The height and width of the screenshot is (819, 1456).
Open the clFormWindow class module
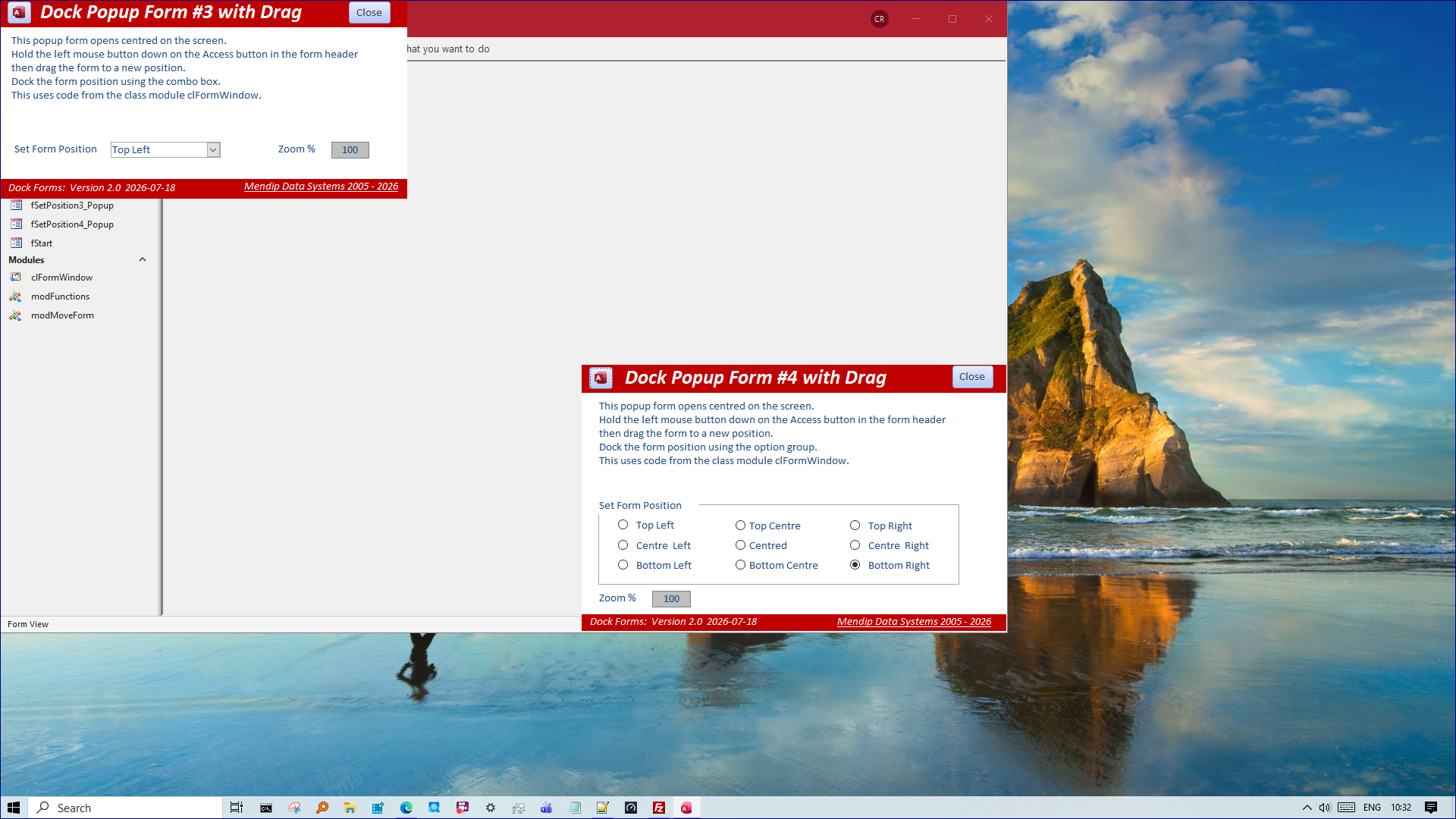click(61, 278)
